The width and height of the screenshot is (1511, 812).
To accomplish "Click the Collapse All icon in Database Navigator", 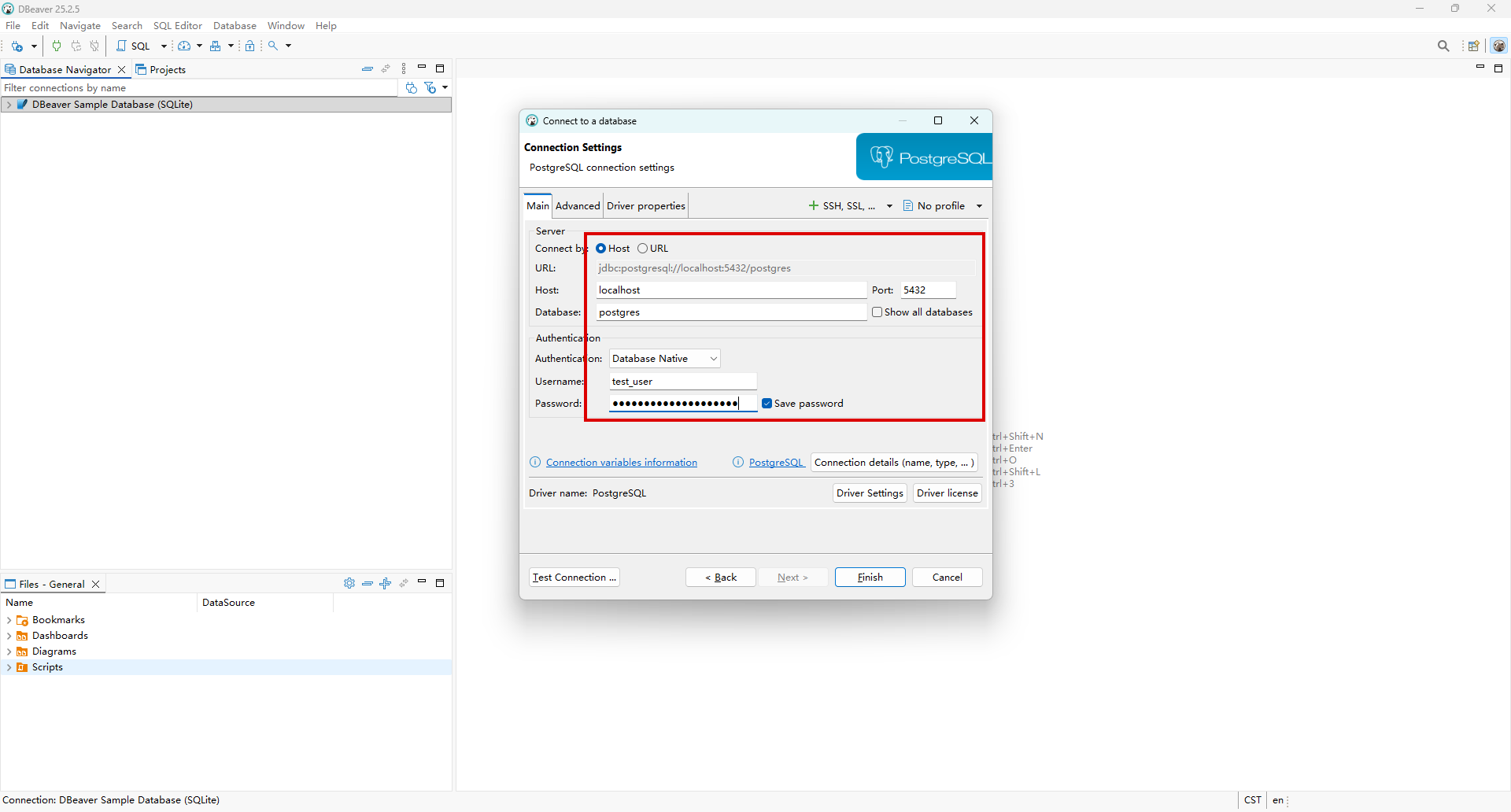I will [x=367, y=69].
